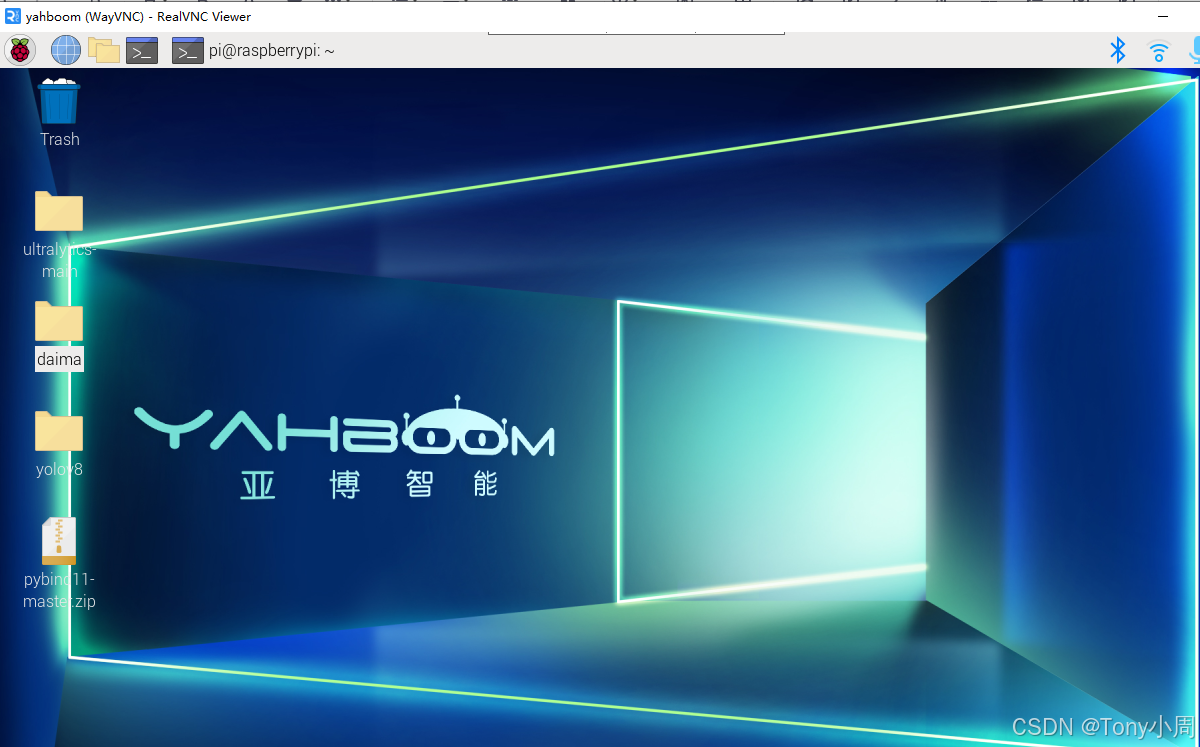Select the pybind11-master.zip archive file

(x=59, y=563)
